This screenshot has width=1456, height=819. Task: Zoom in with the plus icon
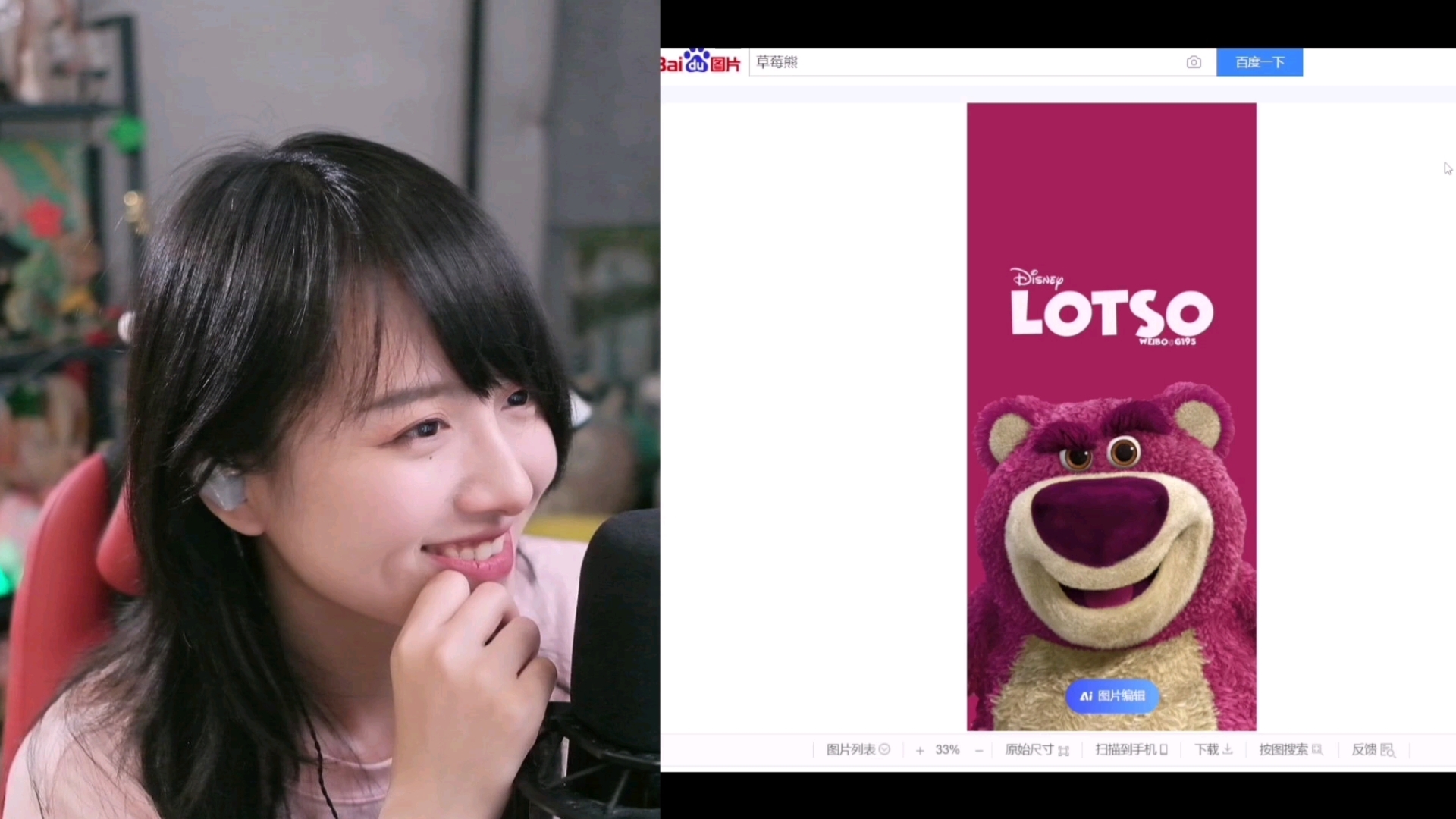pyautogui.click(x=920, y=750)
